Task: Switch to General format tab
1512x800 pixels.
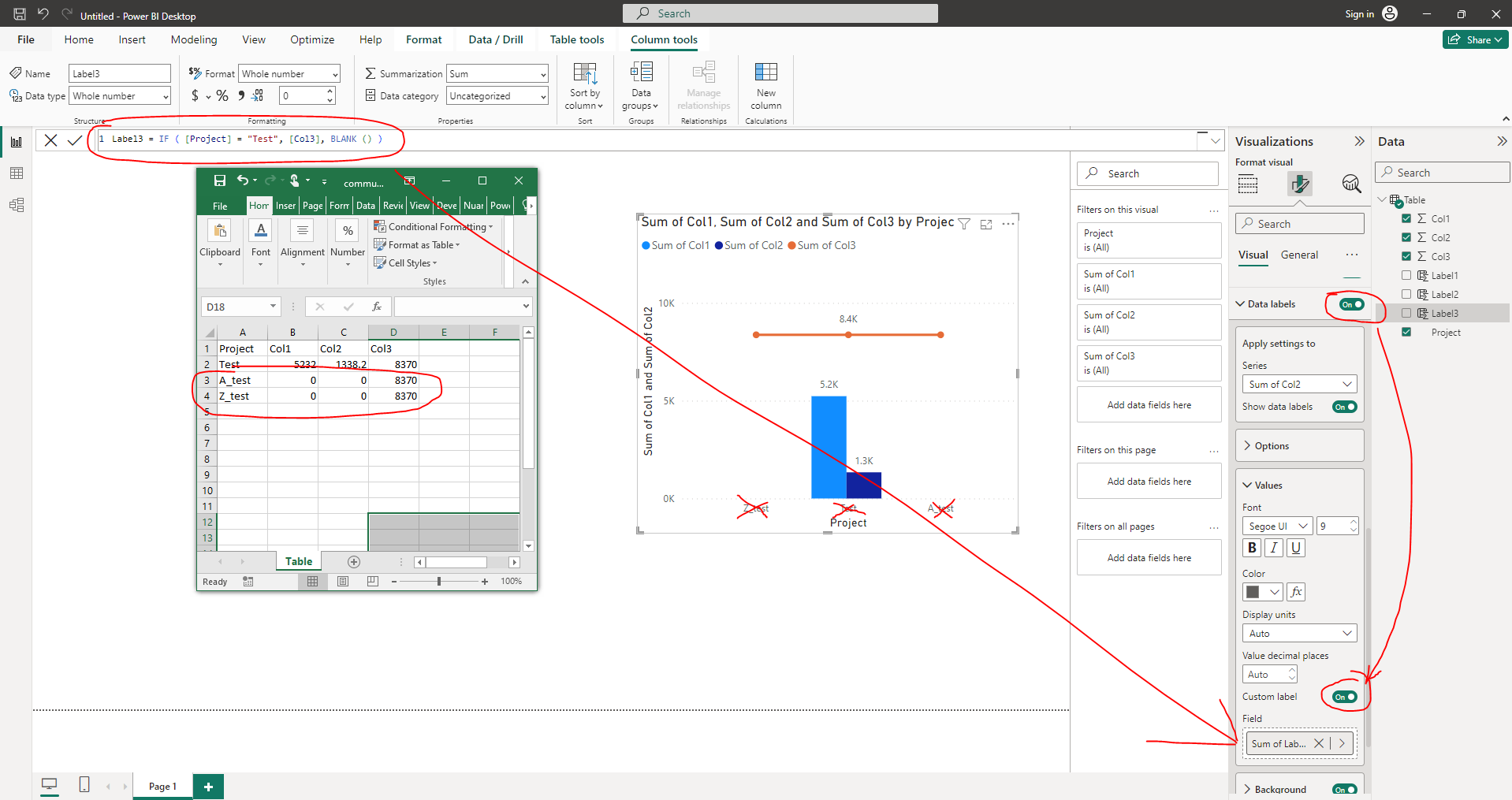Action: tap(1299, 255)
